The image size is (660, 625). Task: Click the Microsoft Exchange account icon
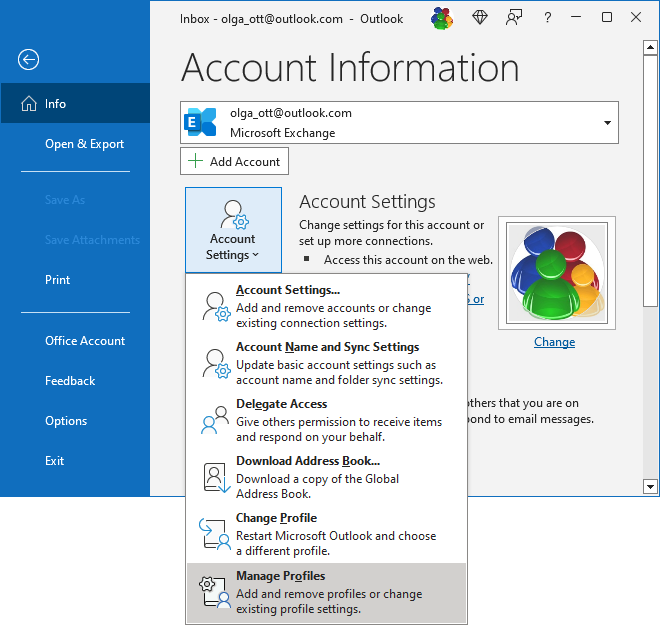click(x=200, y=122)
